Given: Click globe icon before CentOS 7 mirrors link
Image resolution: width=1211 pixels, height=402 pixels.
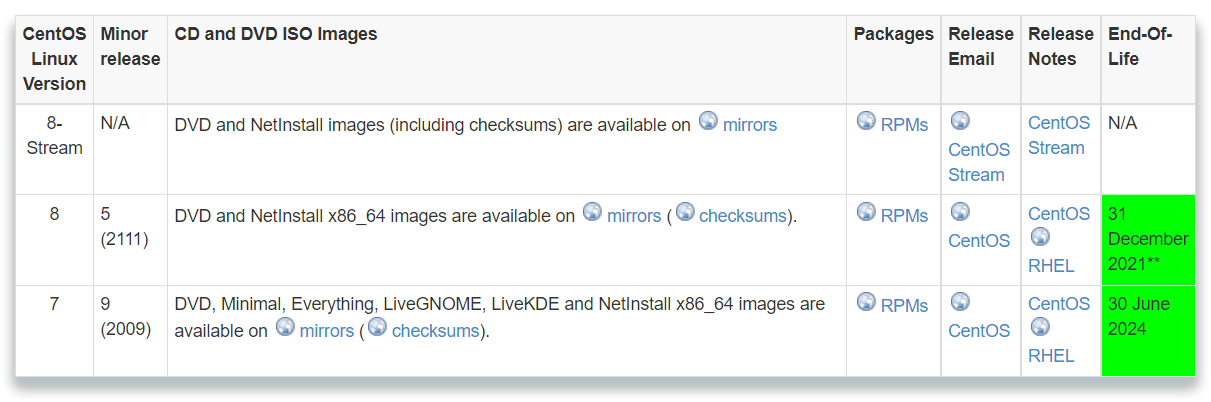Looking at the screenshot, I should click(285, 327).
